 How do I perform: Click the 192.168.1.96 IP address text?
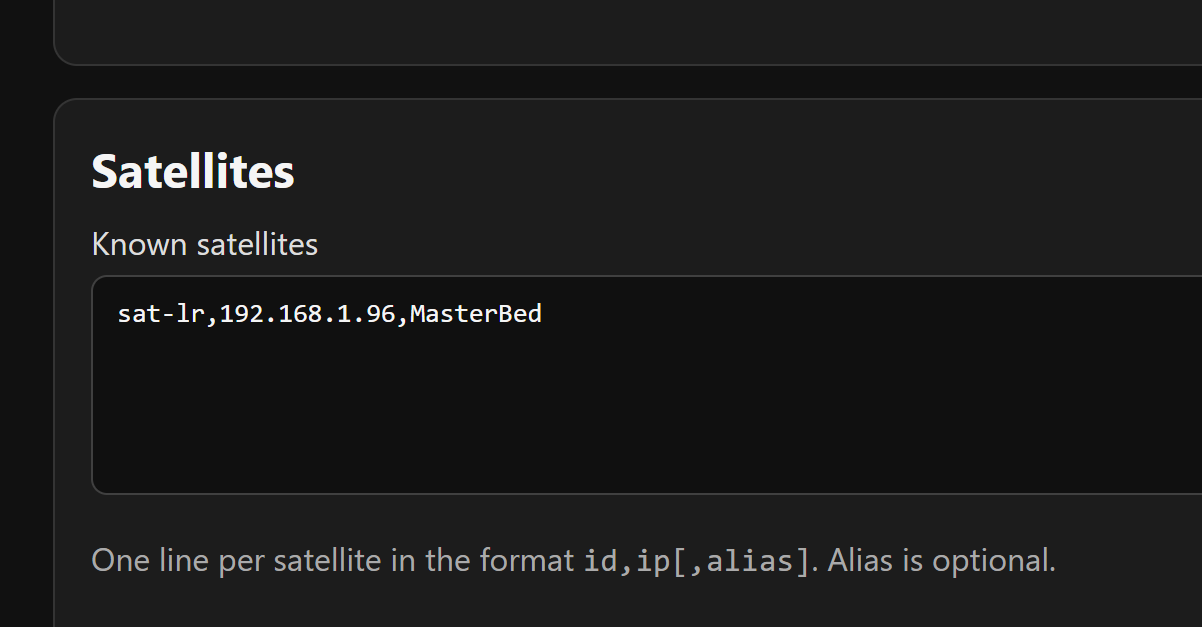[307, 314]
